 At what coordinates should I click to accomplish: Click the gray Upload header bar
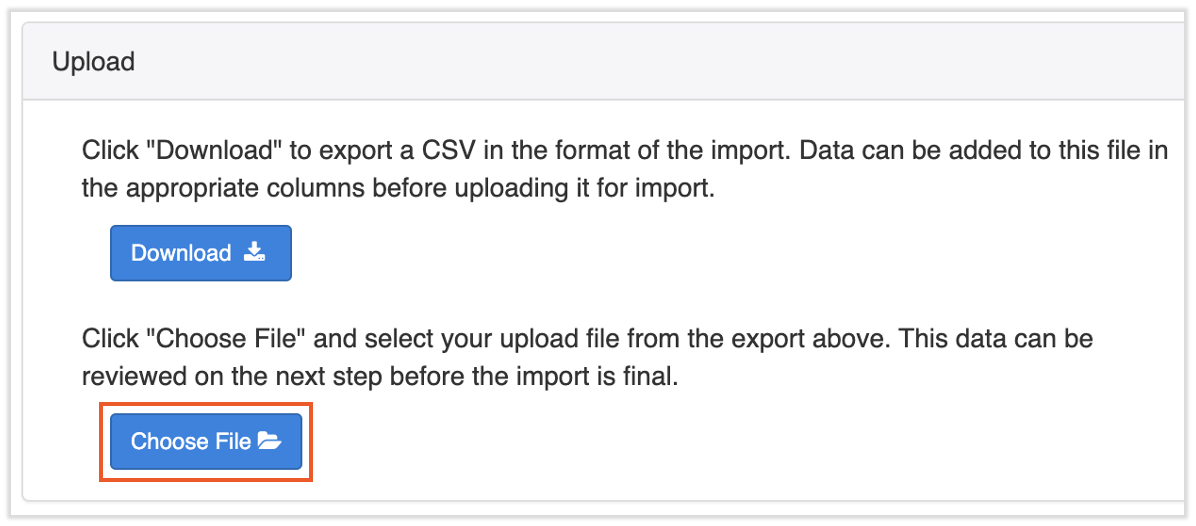click(x=600, y=62)
